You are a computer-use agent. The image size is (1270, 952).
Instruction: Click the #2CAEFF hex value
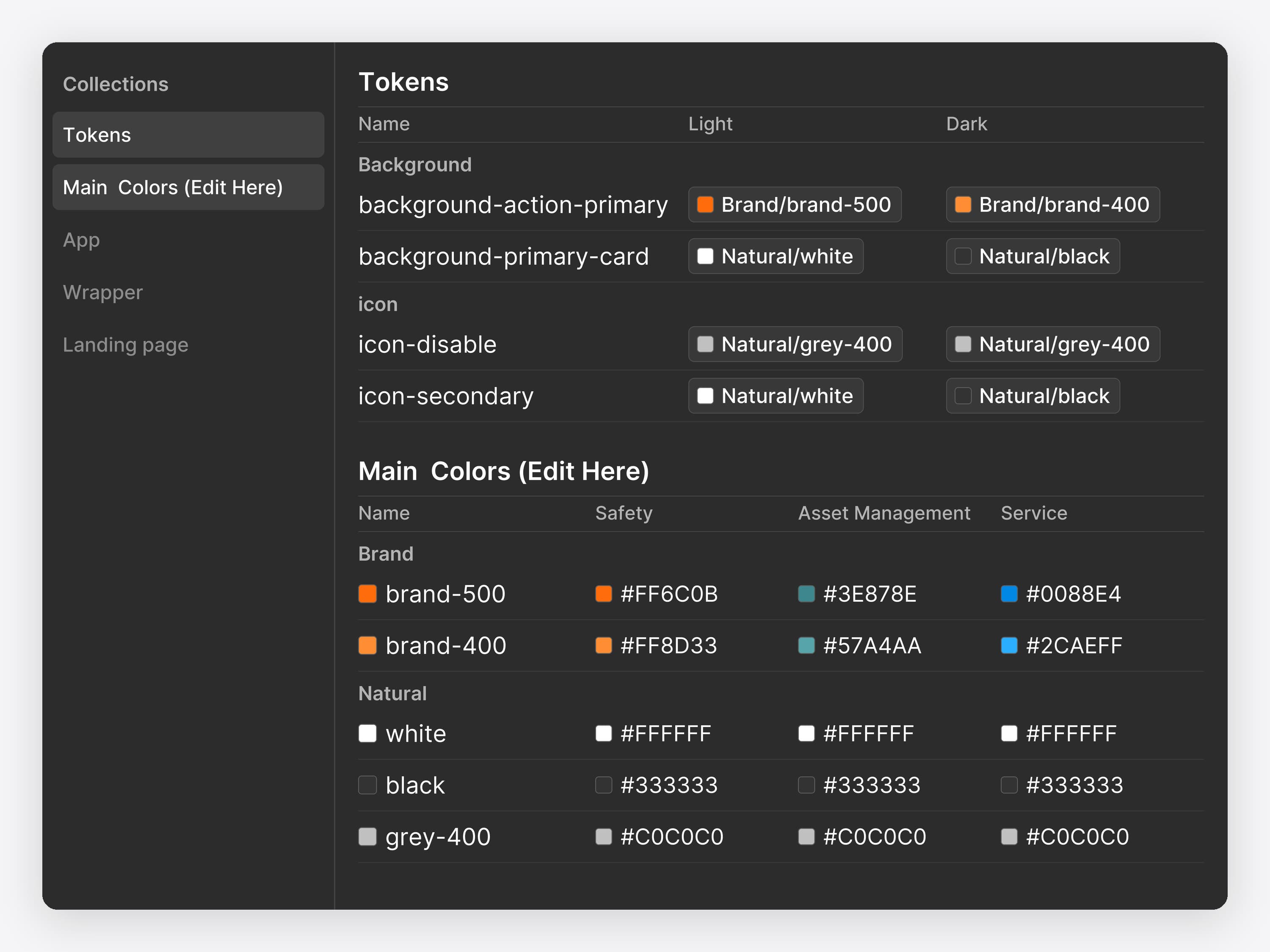pyautogui.click(x=1074, y=646)
